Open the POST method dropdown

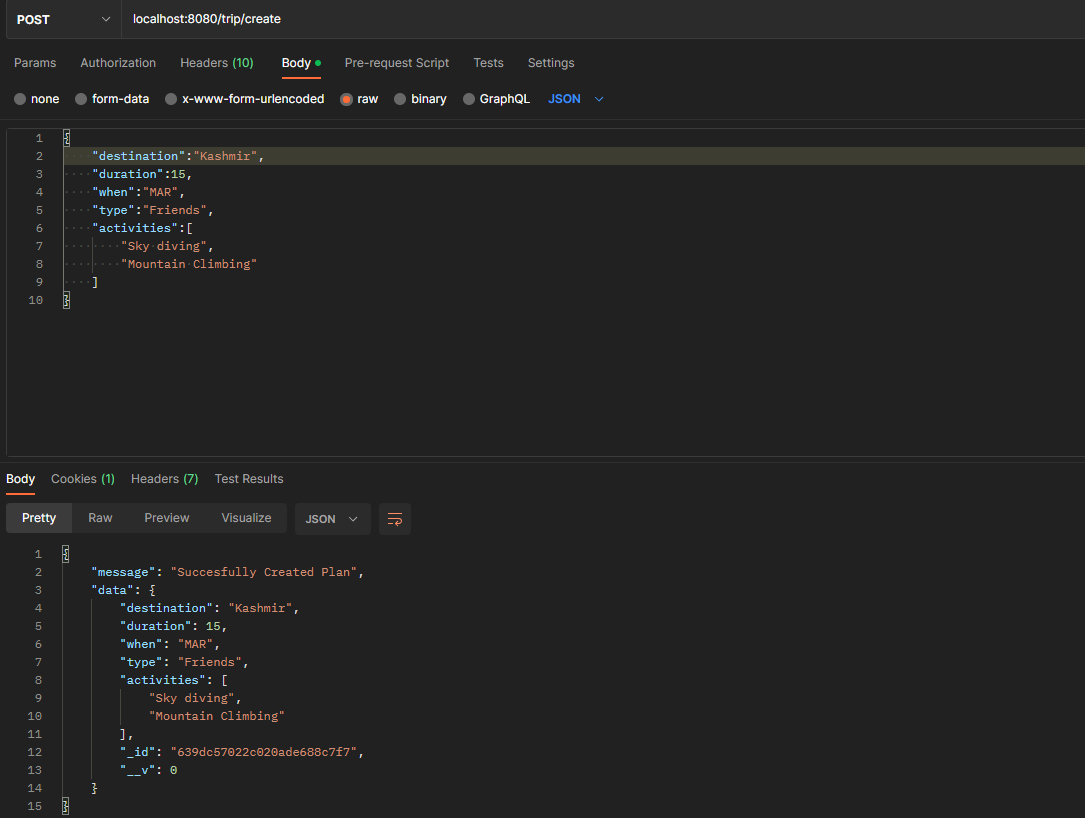coord(64,19)
